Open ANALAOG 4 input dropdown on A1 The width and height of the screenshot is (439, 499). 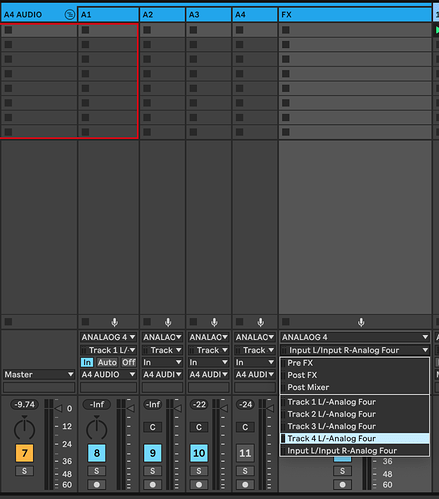108,337
